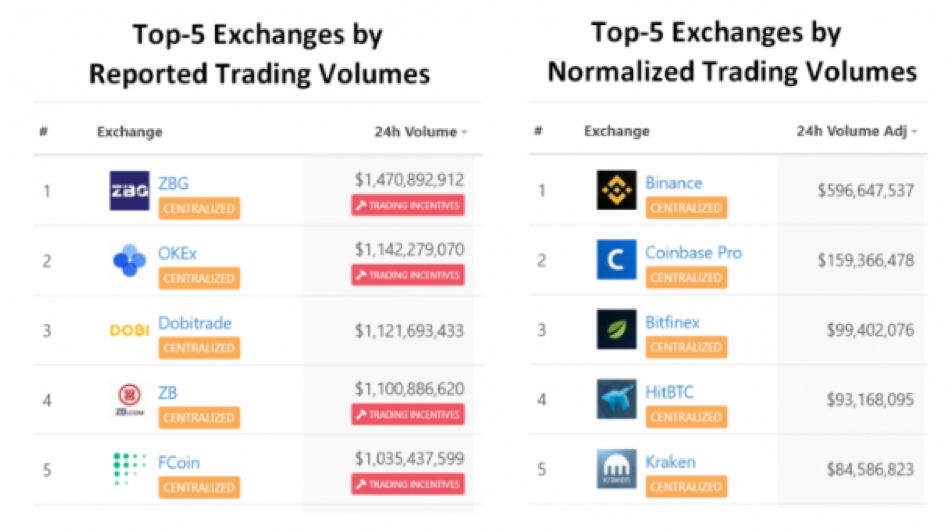
Task: Sort by the 24h Volume column arrow
Action: pyautogui.click(x=464, y=133)
